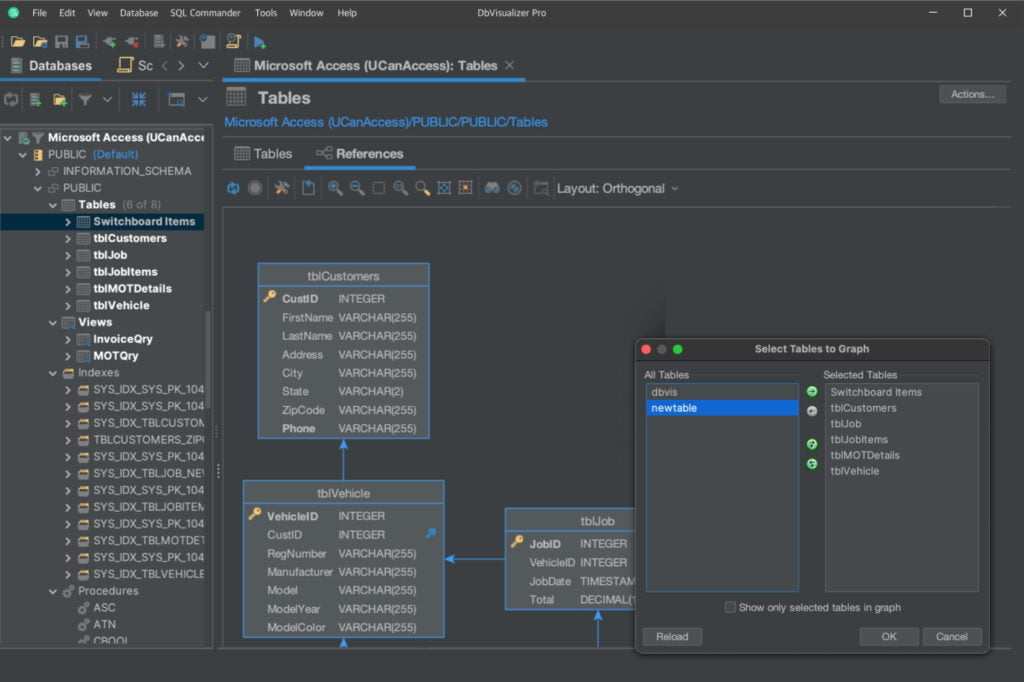Click the CustID foreign key arrow in tblVehicle
This screenshot has height=682, width=1024.
tap(430, 534)
